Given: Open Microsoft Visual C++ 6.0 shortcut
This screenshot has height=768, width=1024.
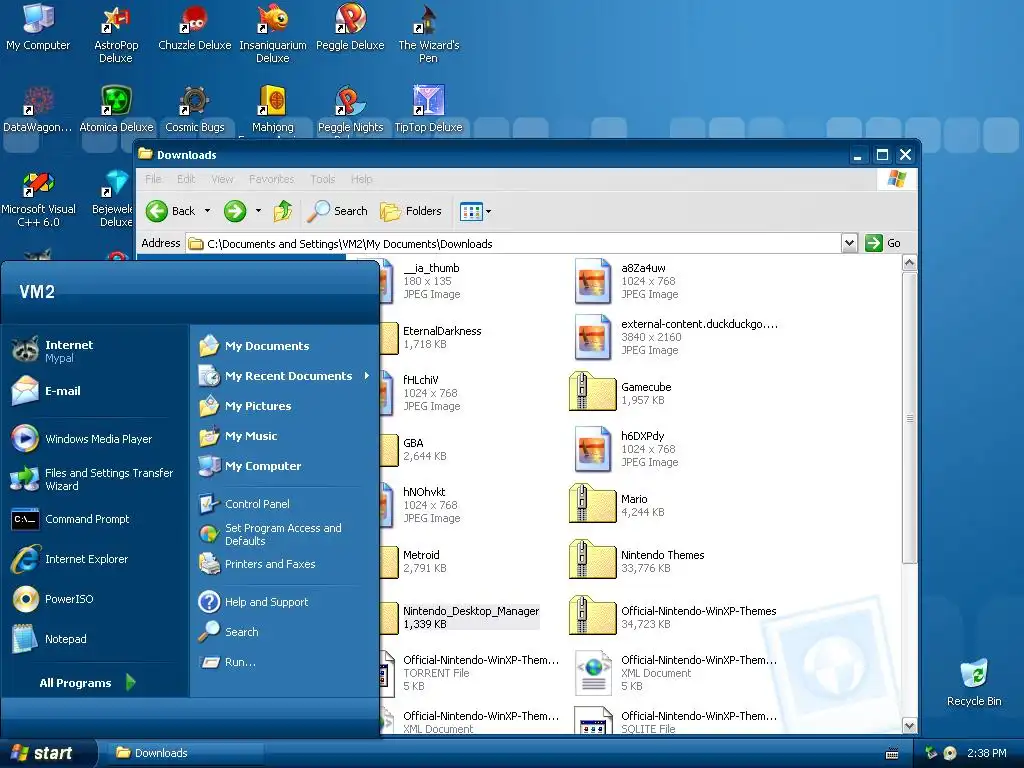Looking at the screenshot, I should [38, 199].
